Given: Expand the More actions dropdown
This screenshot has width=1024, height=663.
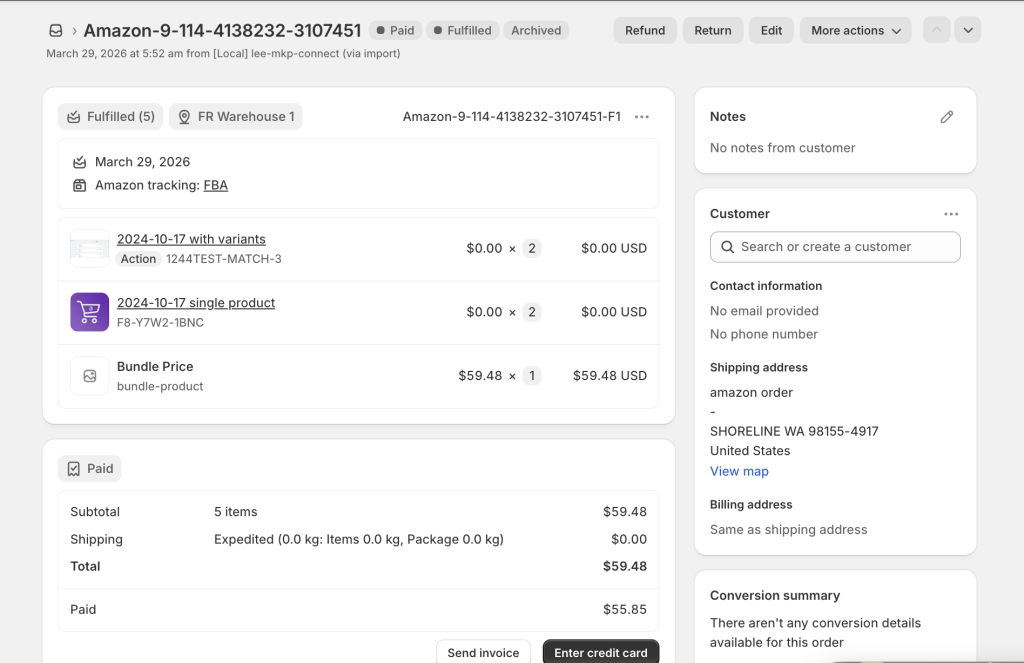Looking at the screenshot, I should pyautogui.click(x=855, y=31).
